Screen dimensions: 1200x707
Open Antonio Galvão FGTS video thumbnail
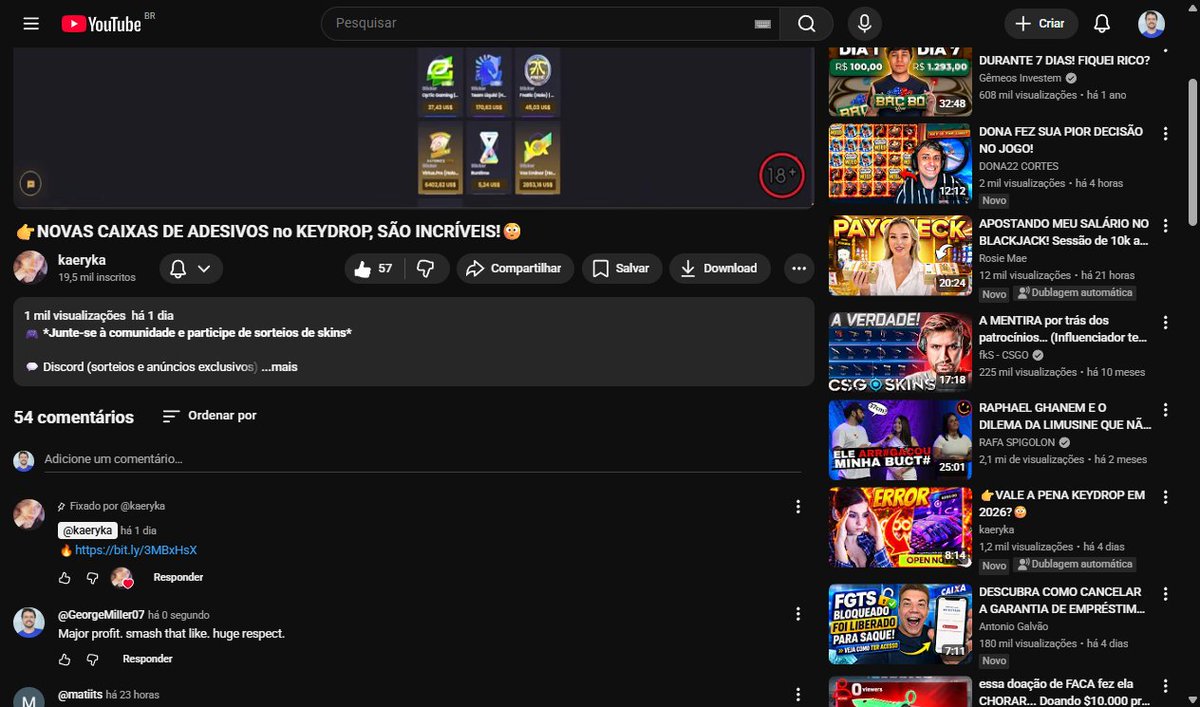pos(900,625)
